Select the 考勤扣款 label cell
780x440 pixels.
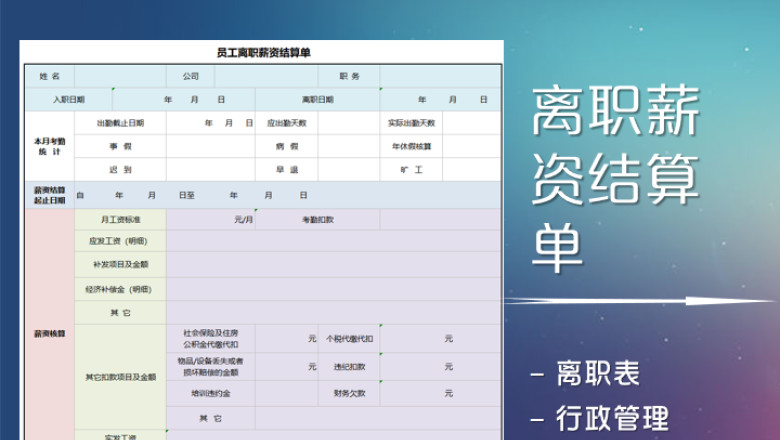(x=317, y=219)
